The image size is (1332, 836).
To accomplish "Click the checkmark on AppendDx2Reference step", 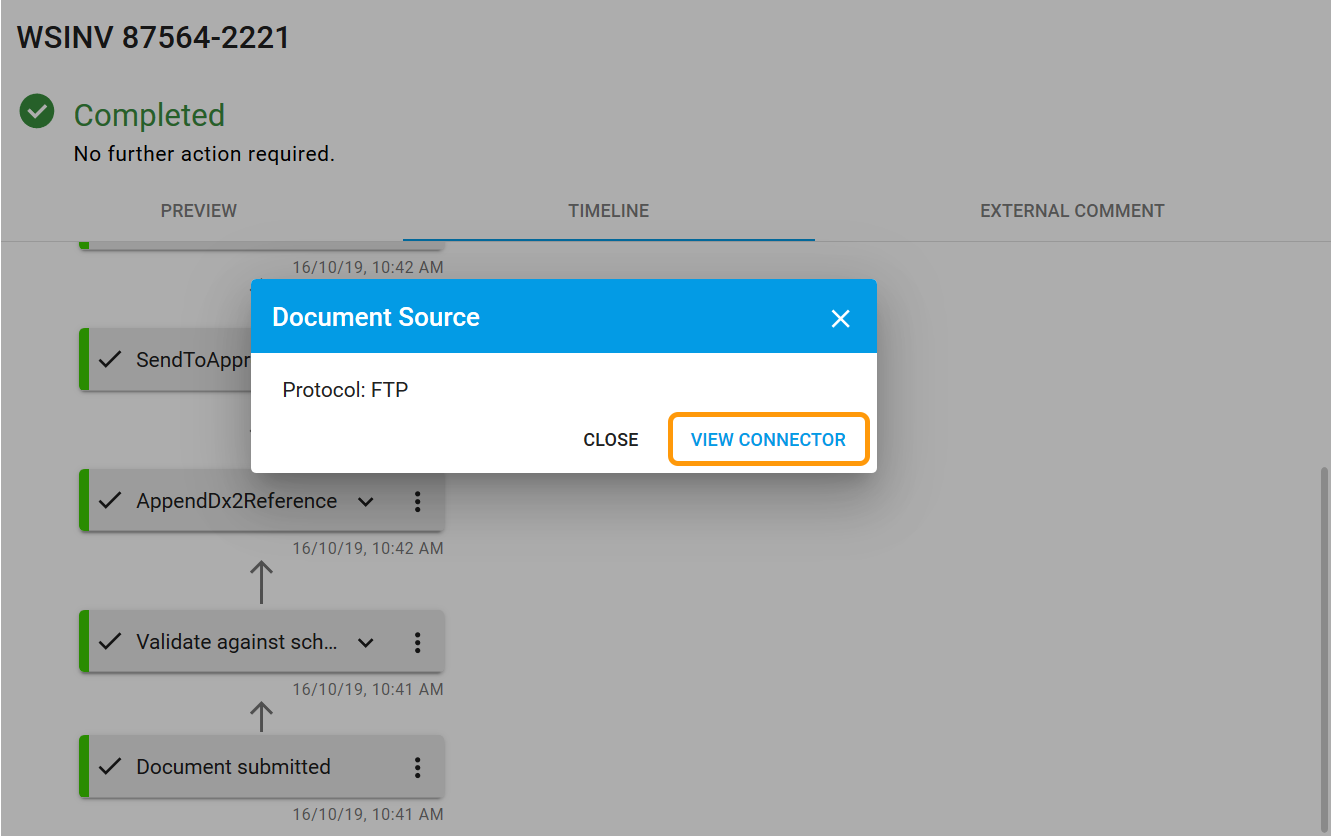I will pyautogui.click(x=110, y=500).
